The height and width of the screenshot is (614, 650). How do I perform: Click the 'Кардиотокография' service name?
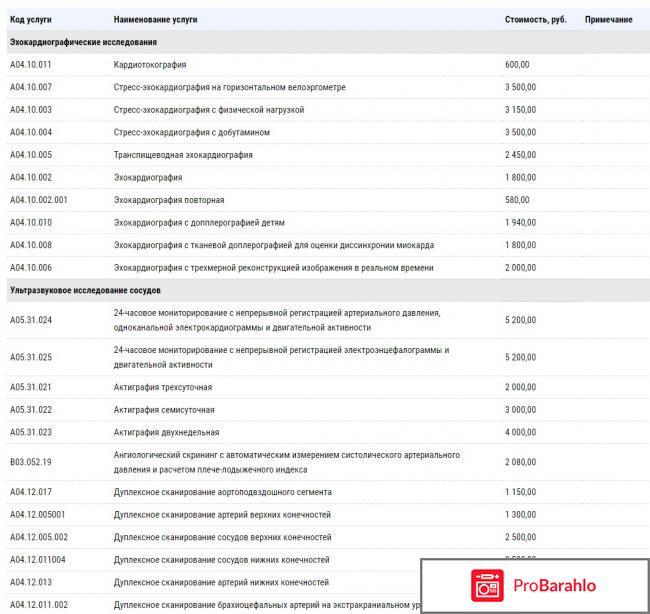[150, 64]
